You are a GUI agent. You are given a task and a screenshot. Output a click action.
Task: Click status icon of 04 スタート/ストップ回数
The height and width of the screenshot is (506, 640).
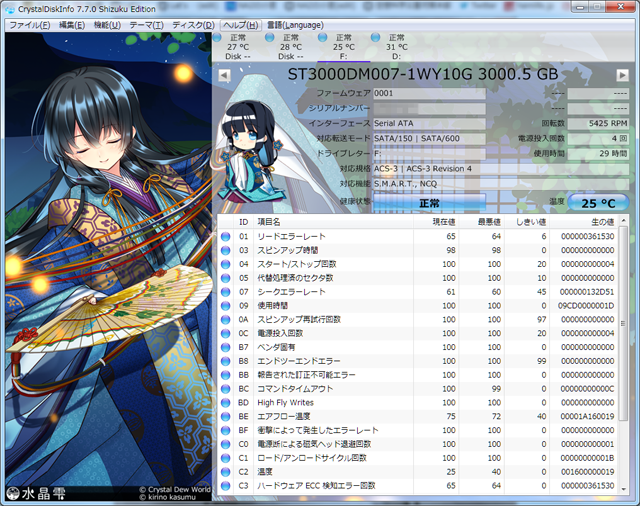click(x=225, y=264)
